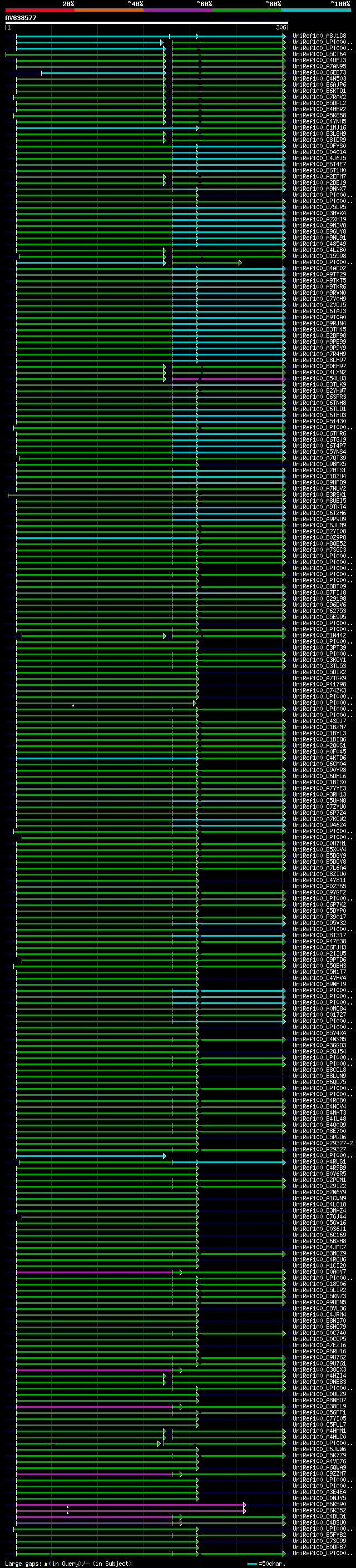The height and width of the screenshot is (1568, 356).
Task: Click the cyan ~100% identity color bar
Action: (x=316, y=10)
